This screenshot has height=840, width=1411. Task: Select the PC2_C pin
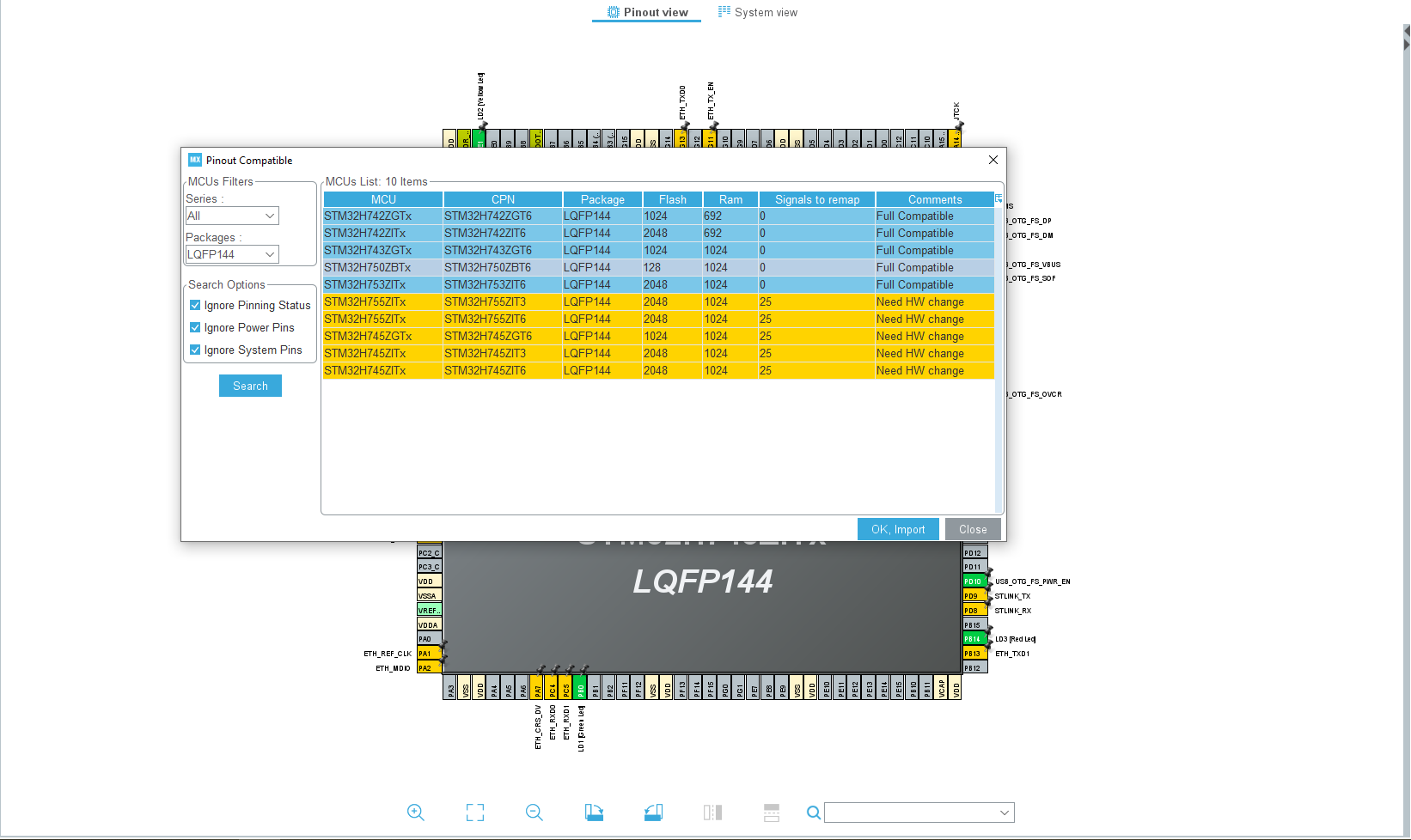(x=430, y=553)
